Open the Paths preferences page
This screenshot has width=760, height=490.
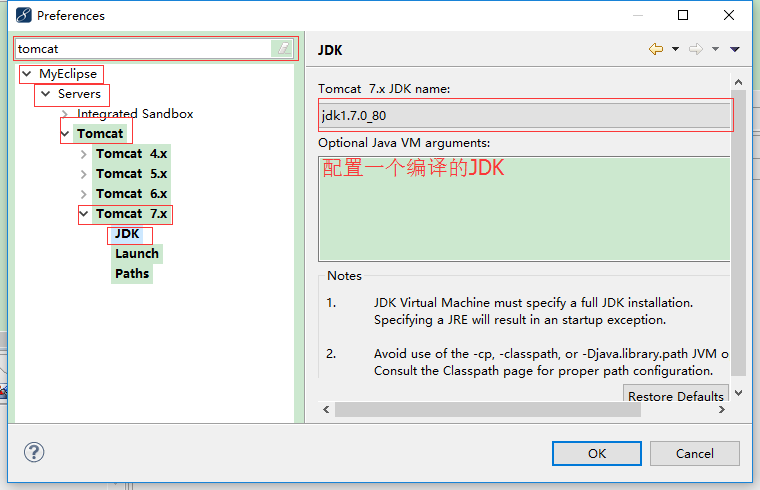tap(132, 273)
